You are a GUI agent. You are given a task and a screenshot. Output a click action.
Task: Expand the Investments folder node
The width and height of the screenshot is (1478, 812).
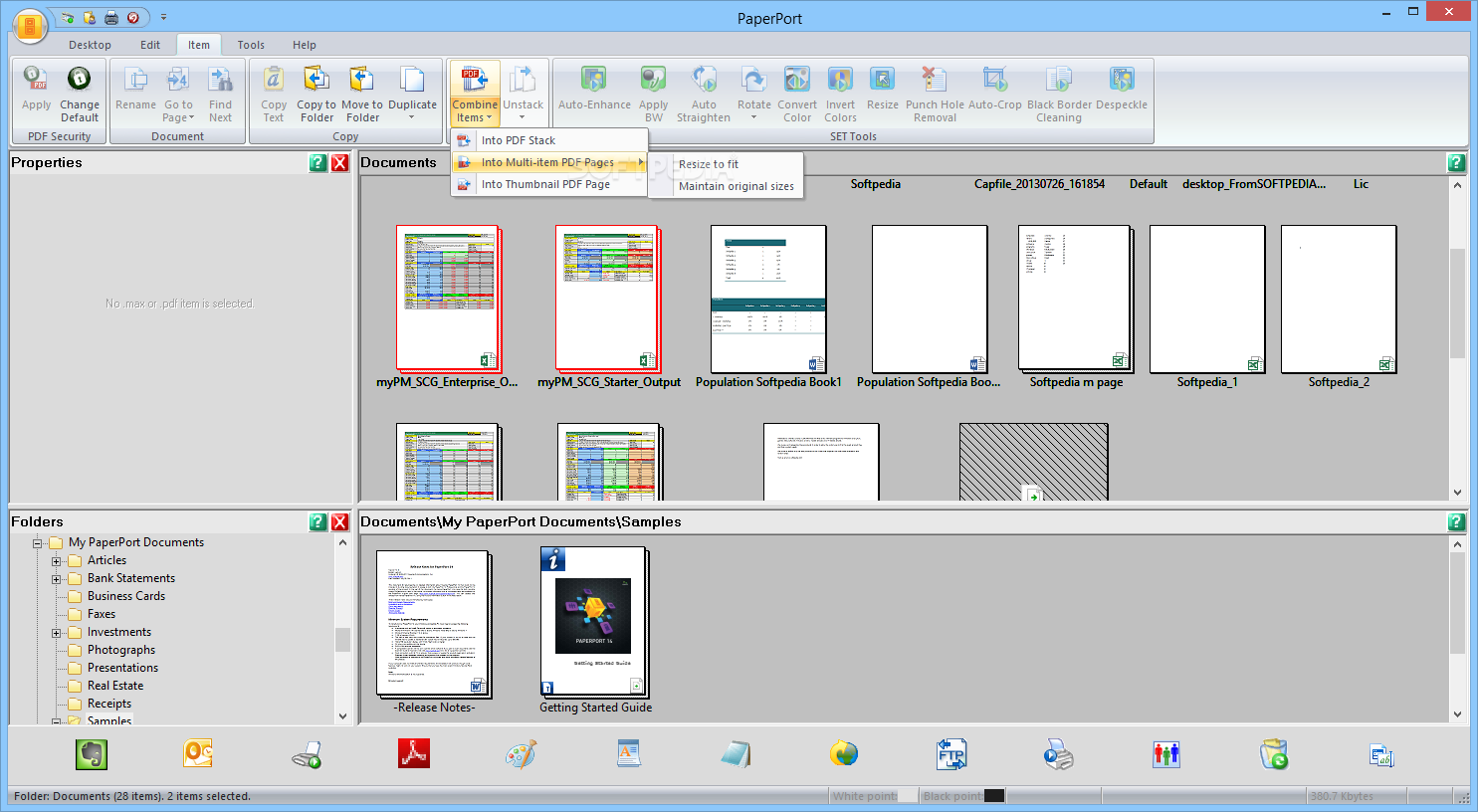57,633
